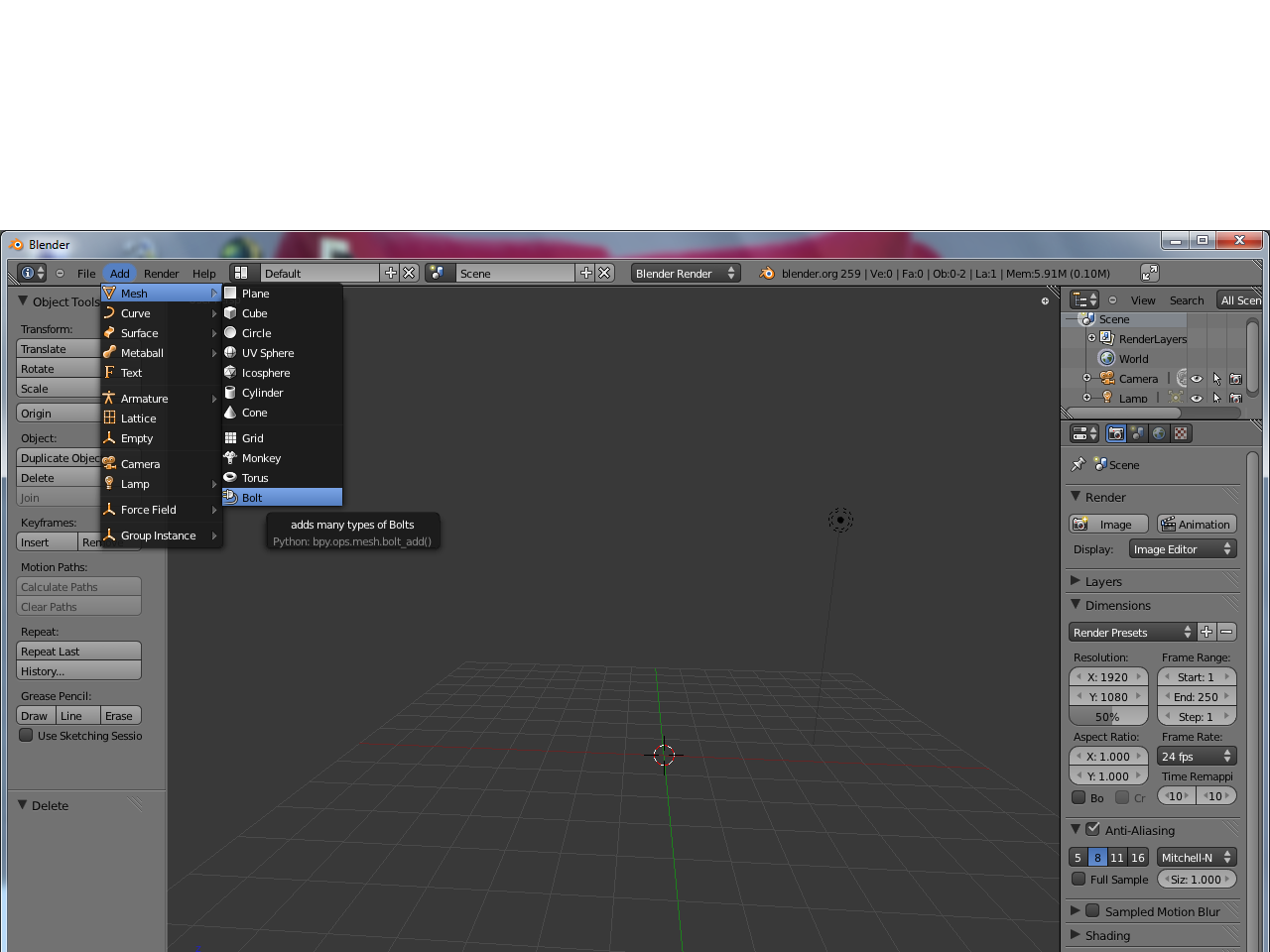Screen dimensions: 1270x952
Task: Switch to Texture properties checker icon
Action: 1181,433
